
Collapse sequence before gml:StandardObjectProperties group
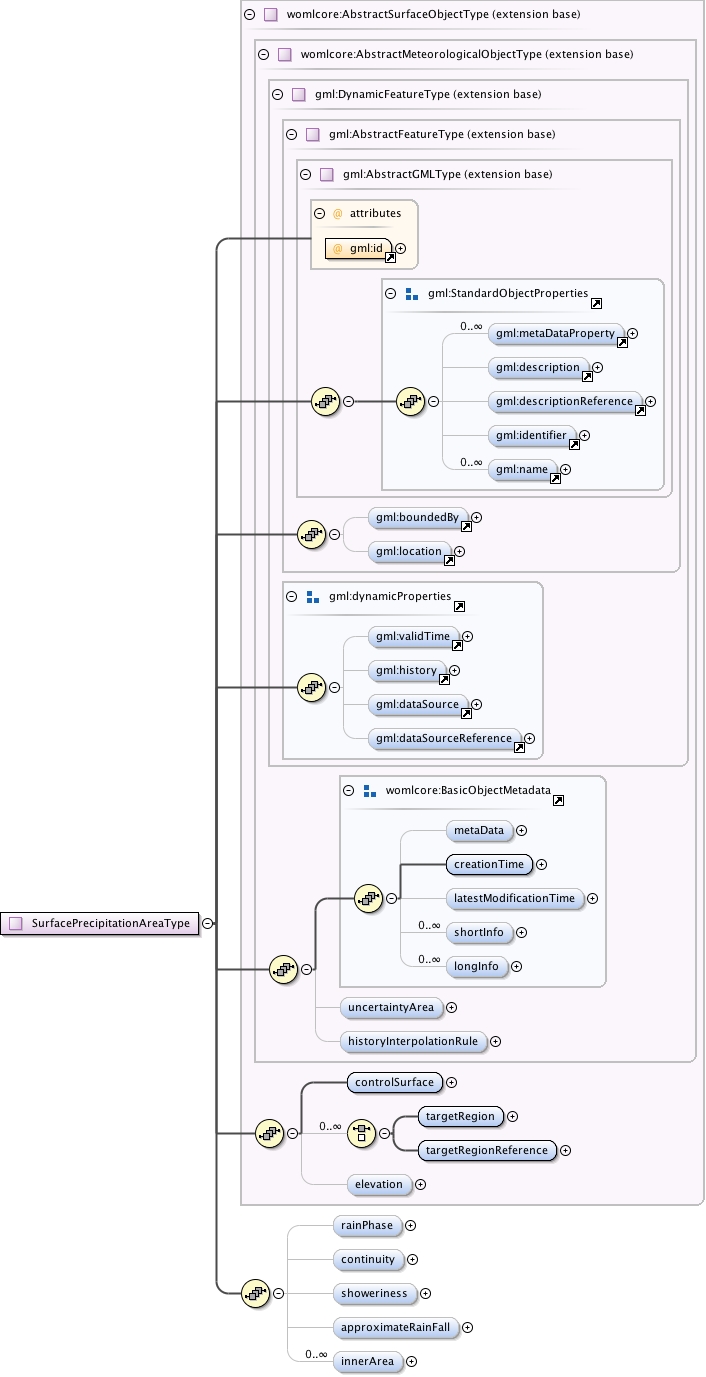(349, 402)
